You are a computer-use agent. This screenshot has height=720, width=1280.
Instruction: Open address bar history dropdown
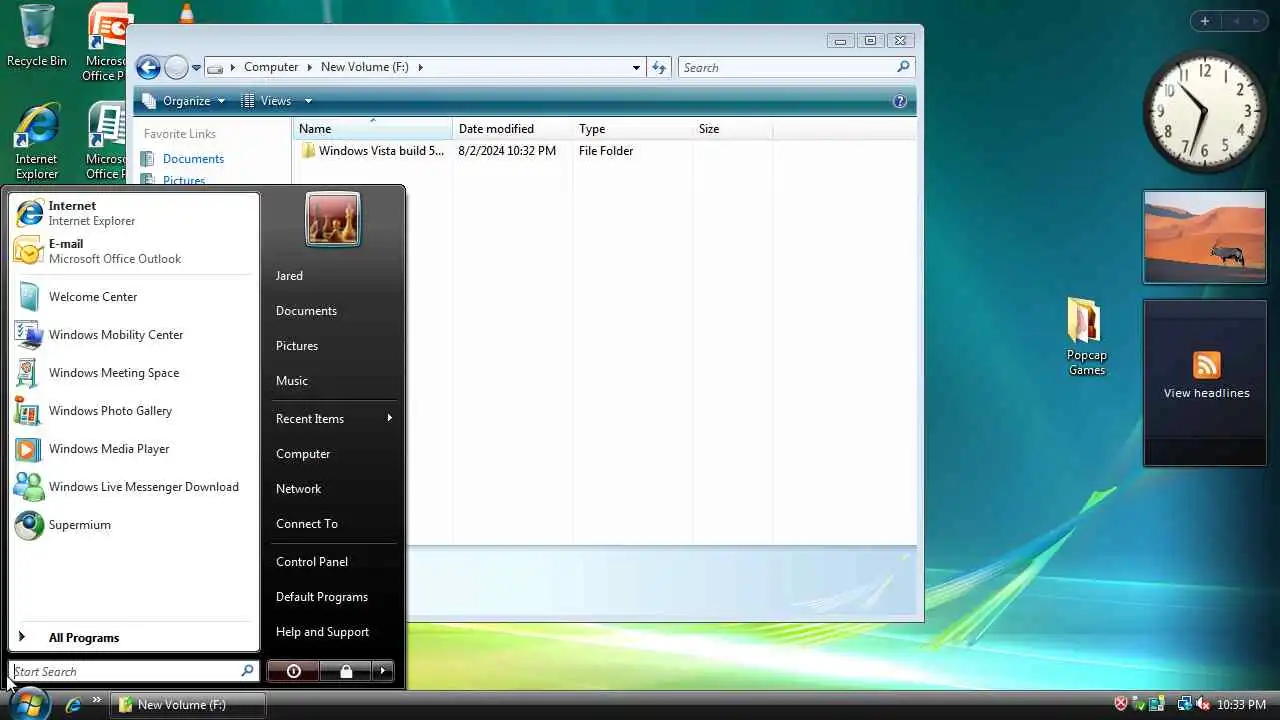pyautogui.click(x=636, y=67)
